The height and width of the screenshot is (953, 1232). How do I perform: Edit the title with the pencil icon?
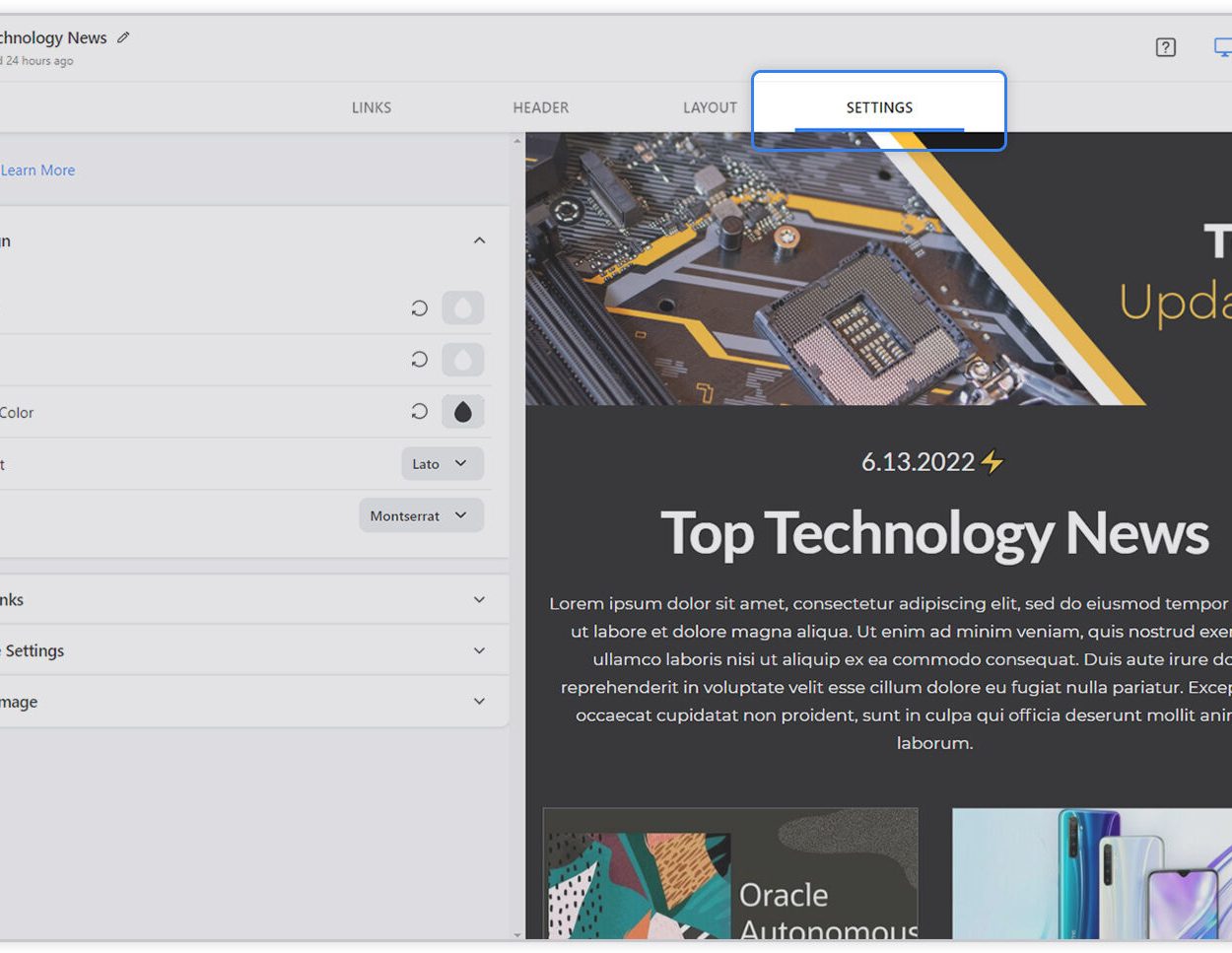123,37
